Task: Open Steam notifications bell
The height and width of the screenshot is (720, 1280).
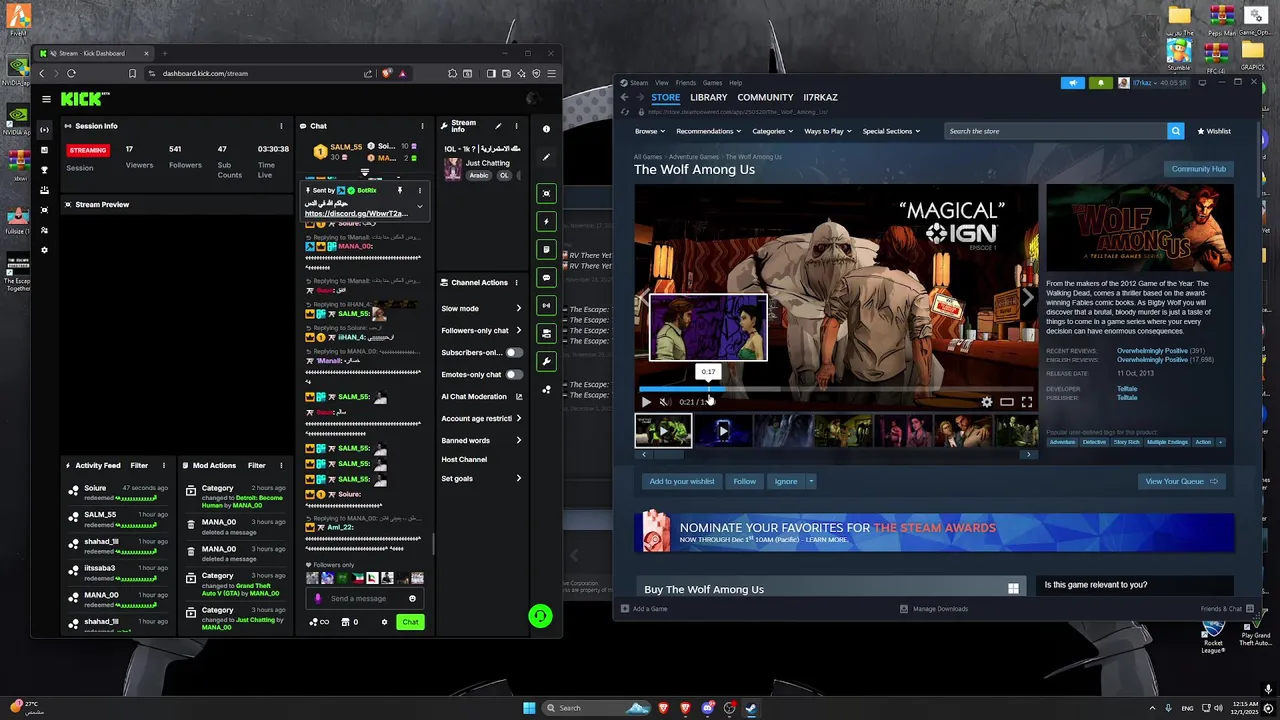Action: (1101, 83)
